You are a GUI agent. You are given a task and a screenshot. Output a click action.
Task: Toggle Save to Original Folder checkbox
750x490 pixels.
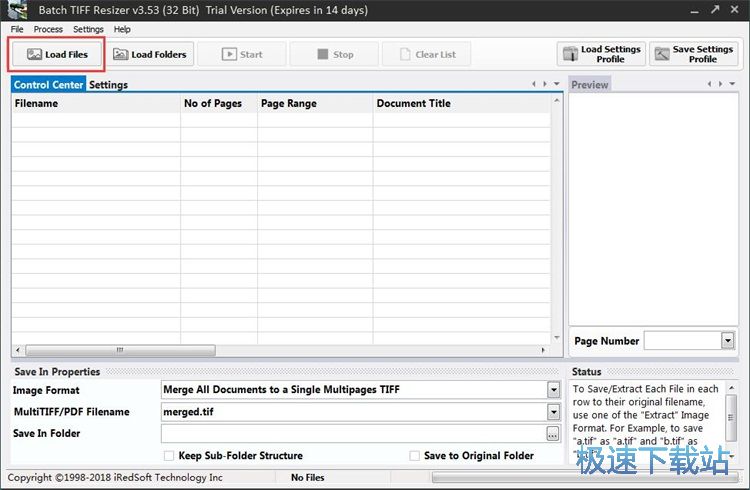coord(414,456)
